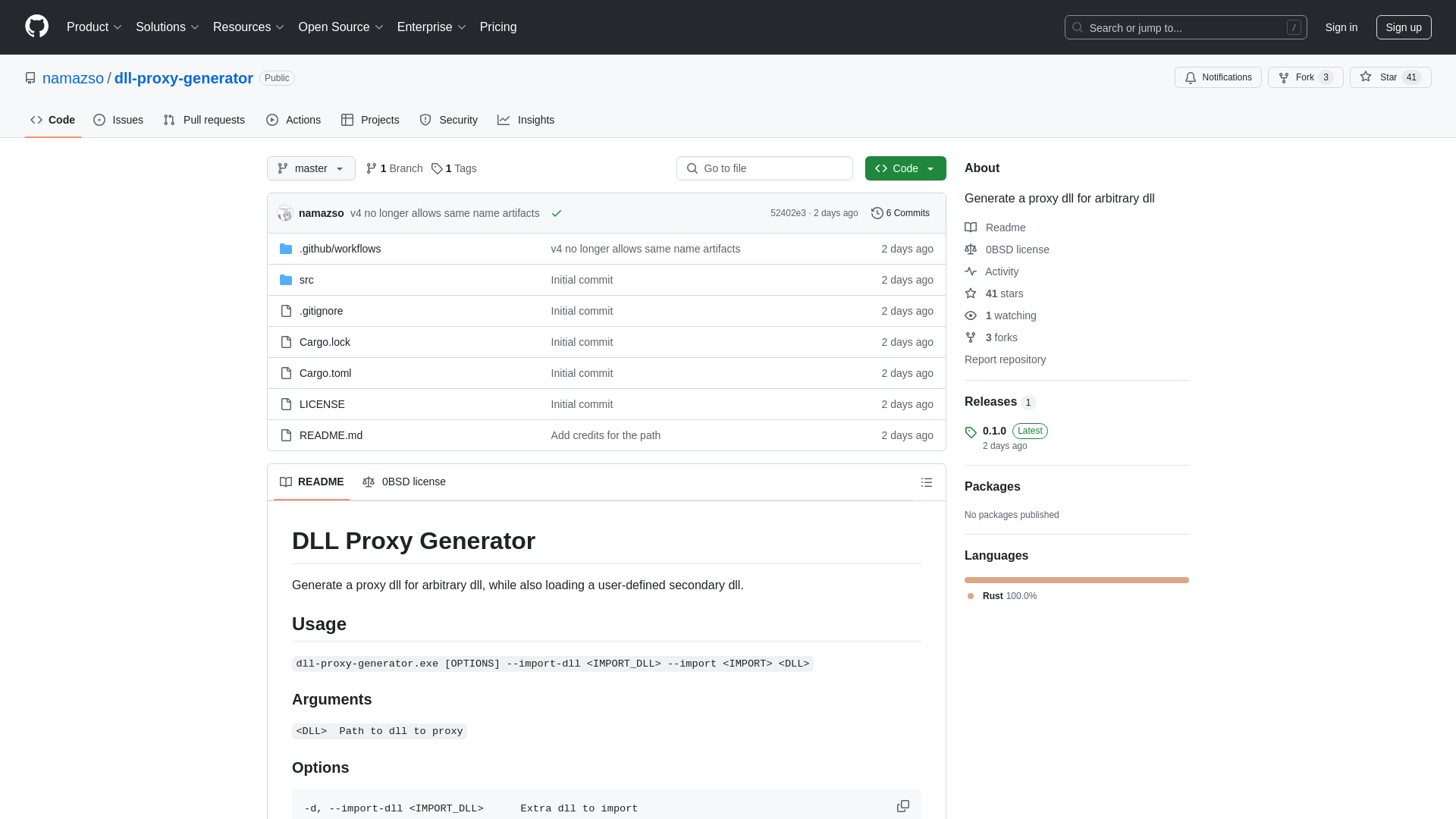The width and height of the screenshot is (1456, 819).
Task: Click the Issues tab icon
Action: point(99,120)
